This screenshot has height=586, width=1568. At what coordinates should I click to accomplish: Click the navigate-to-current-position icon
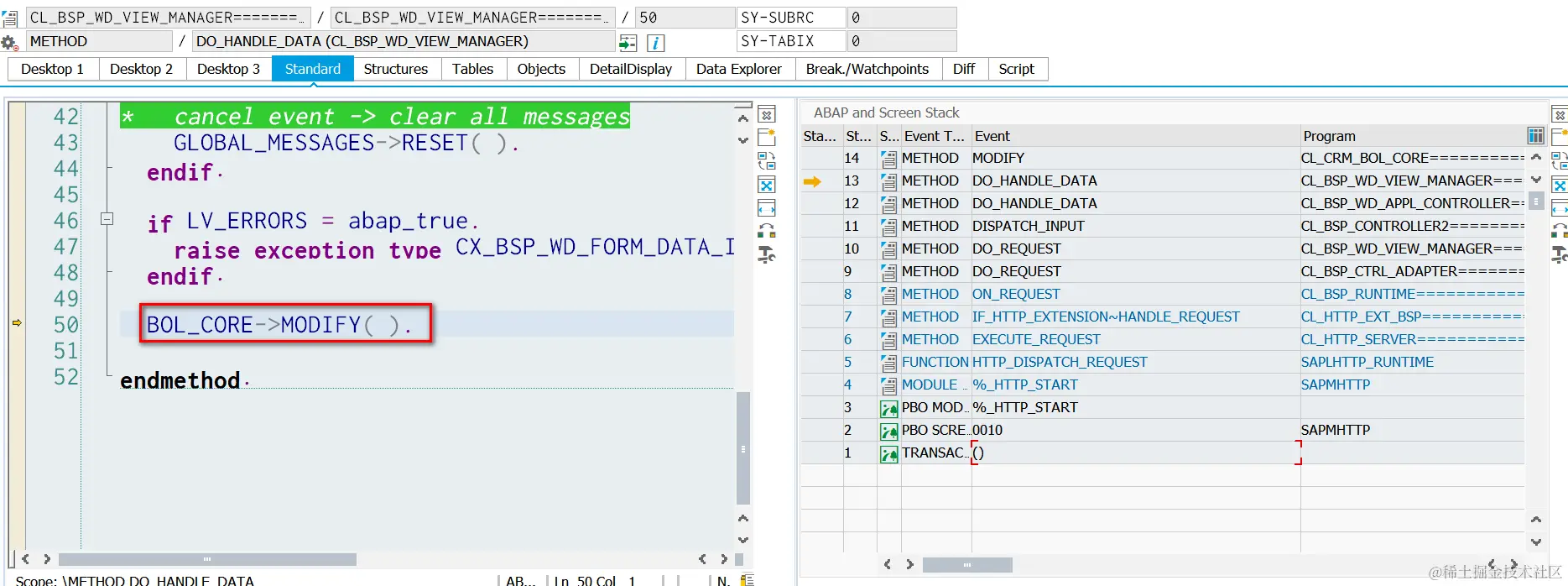pos(628,42)
